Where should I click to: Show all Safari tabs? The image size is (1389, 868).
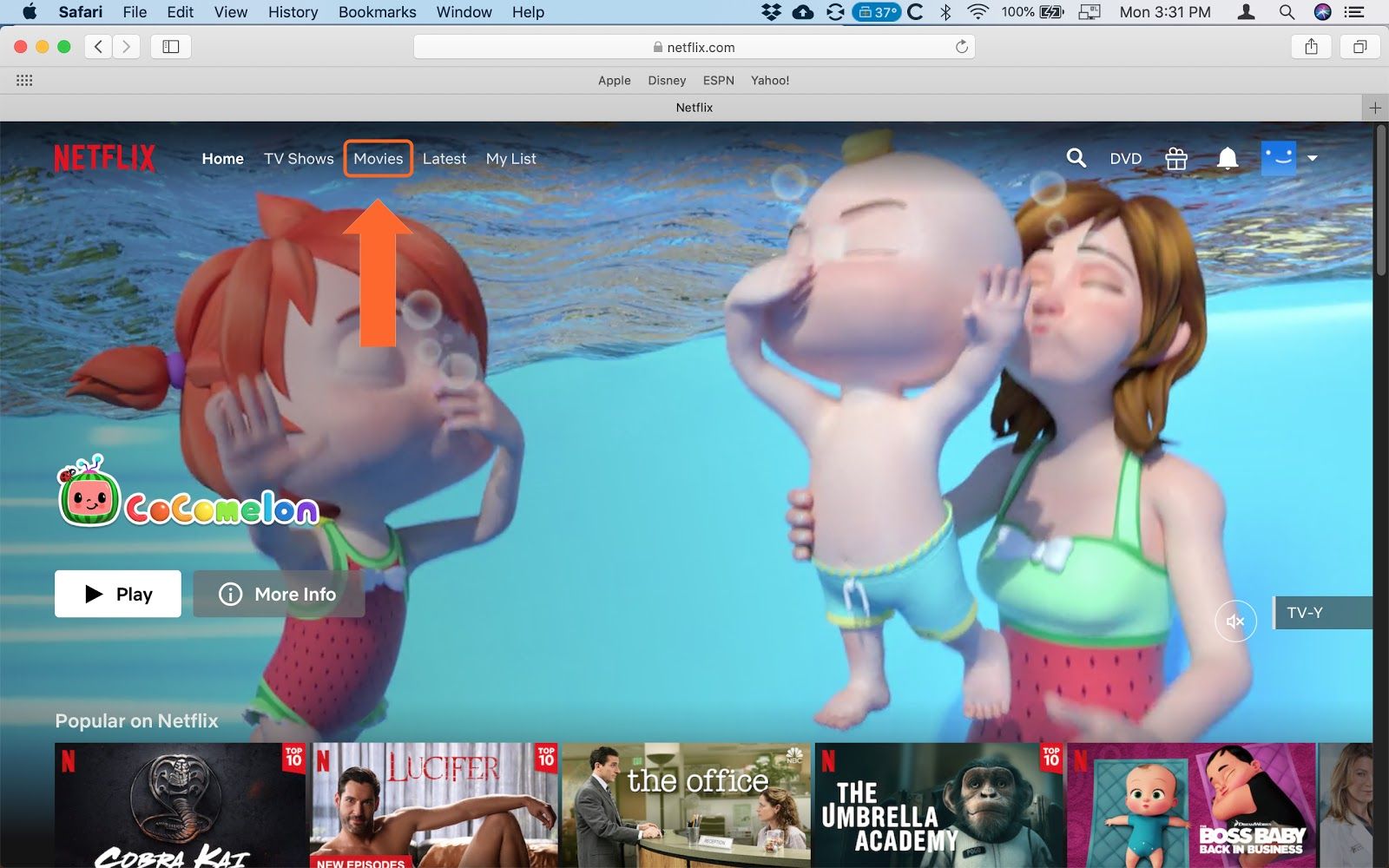pos(1359,47)
